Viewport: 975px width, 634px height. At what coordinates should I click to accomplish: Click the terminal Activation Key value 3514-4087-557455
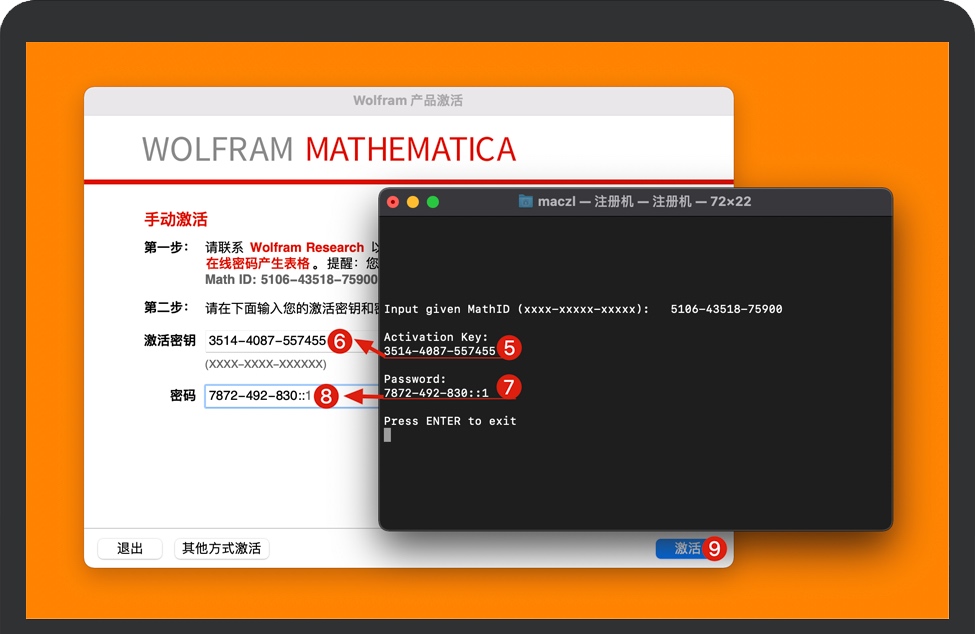click(x=440, y=351)
